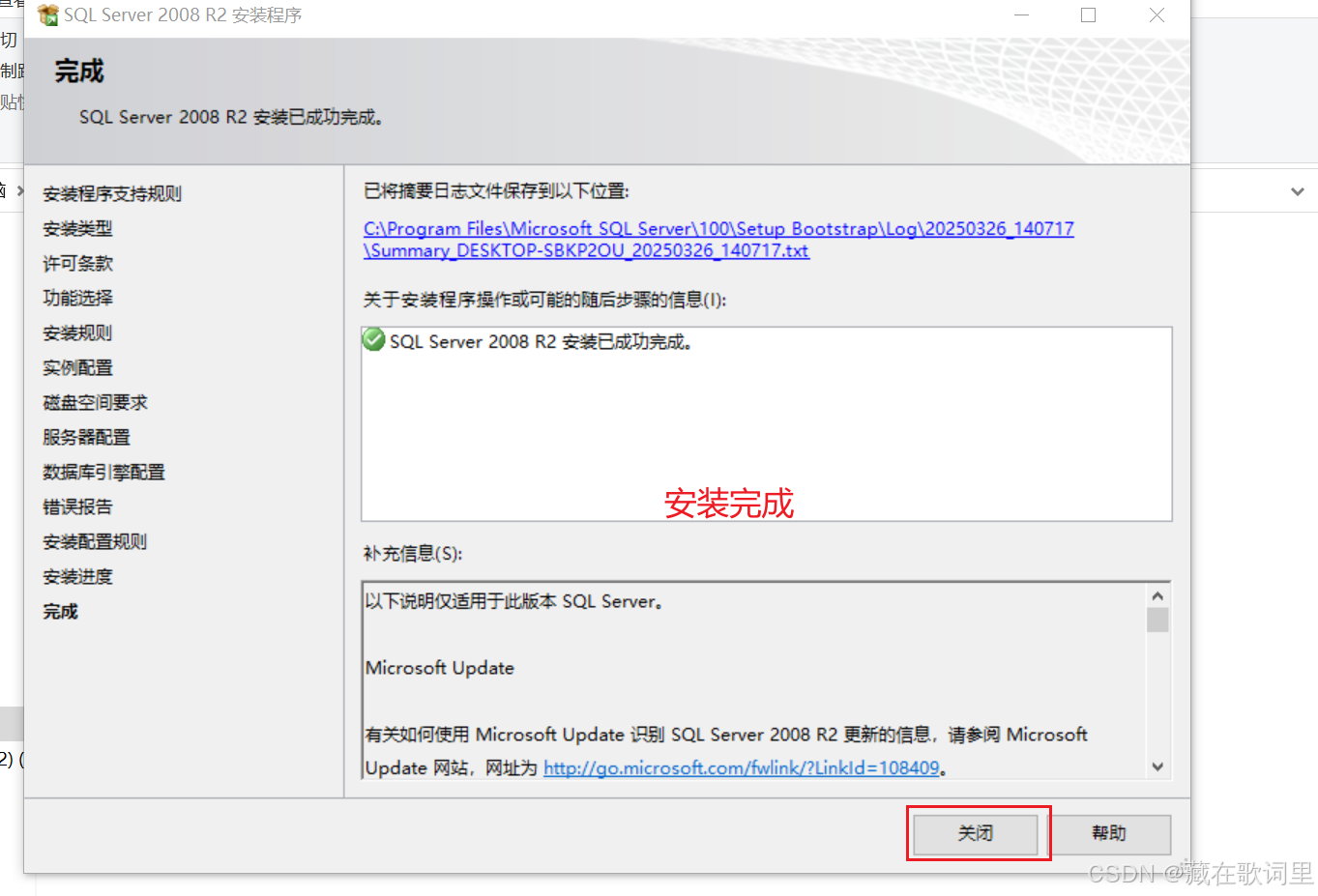Click the supplementary info scrollbar thumb
This screenshot has width=1318, height=896.
point(1157,620)
